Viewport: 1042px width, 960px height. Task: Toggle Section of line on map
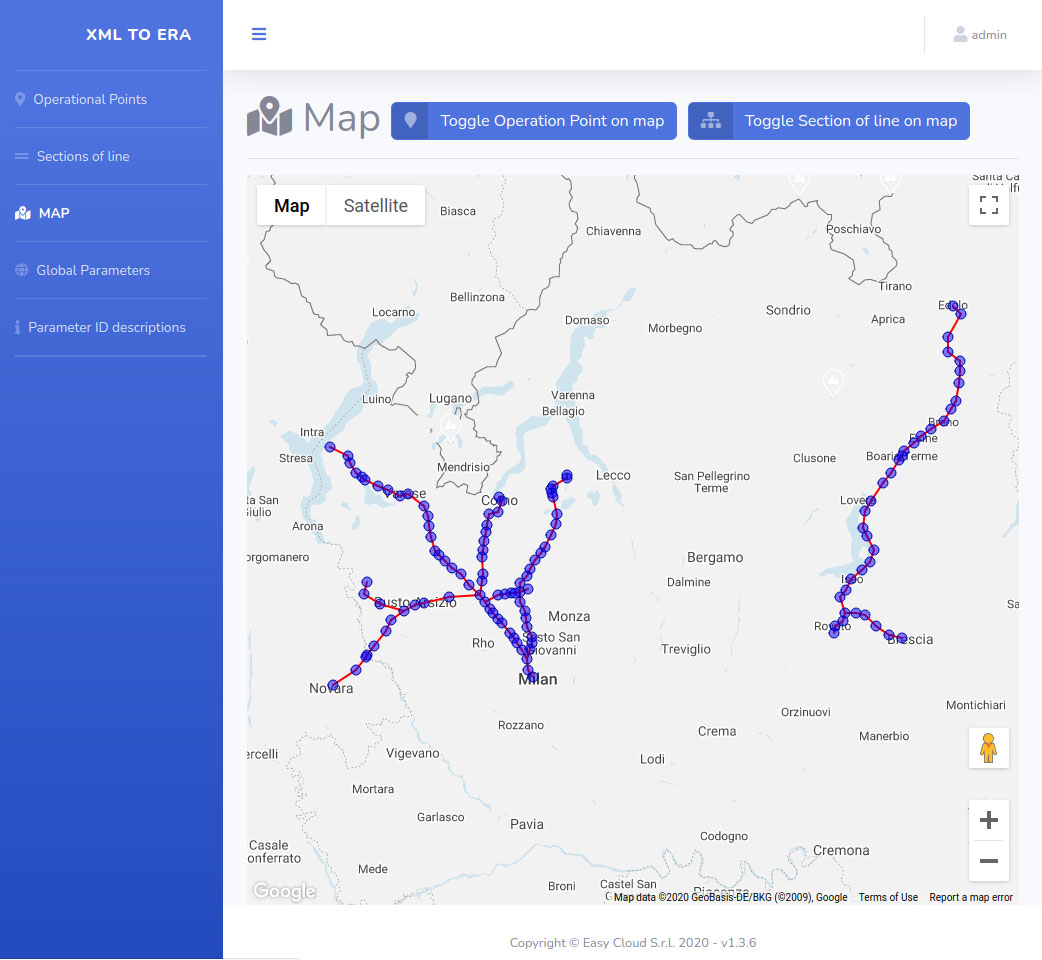828,121
